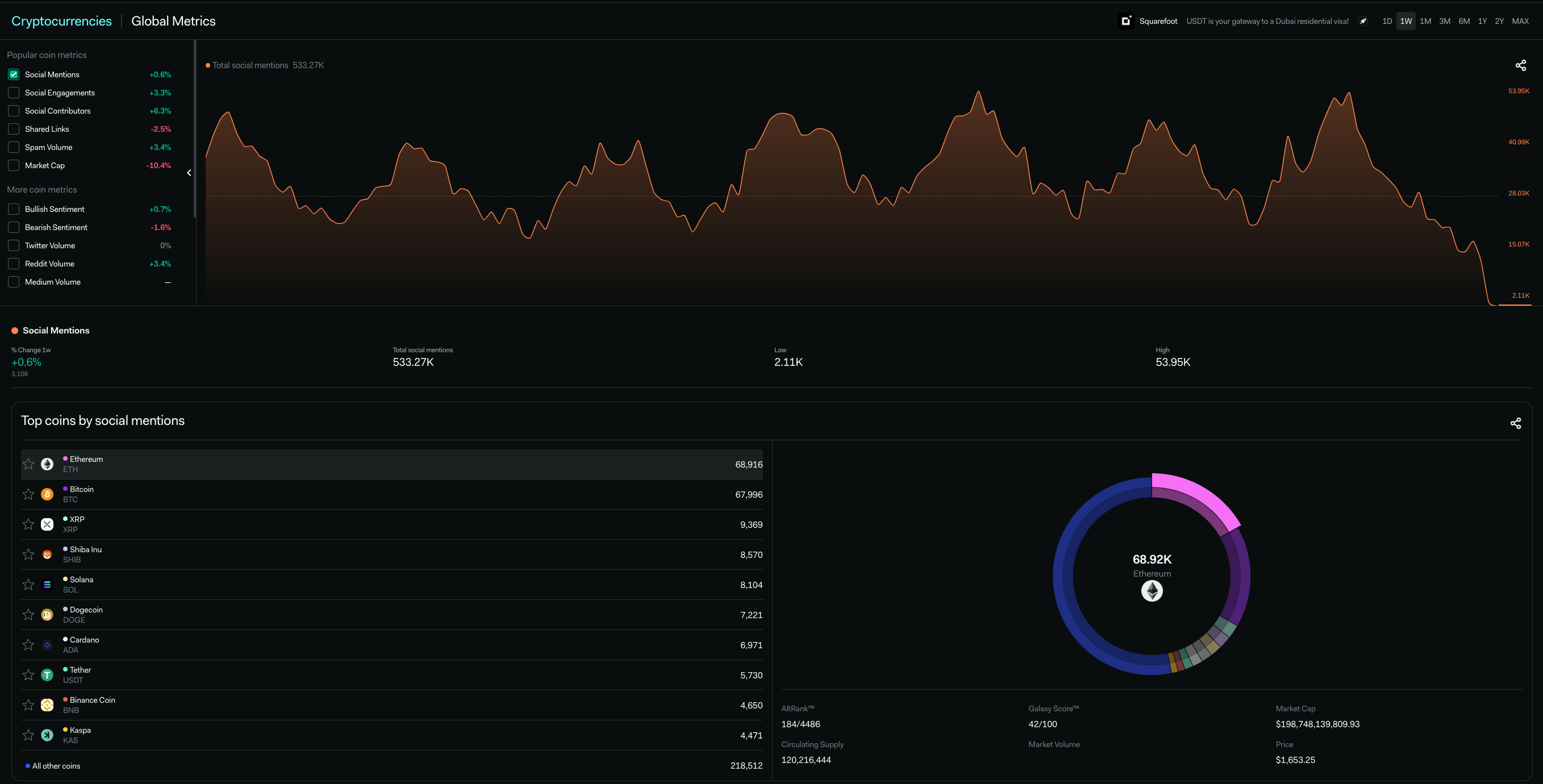Collapse the metrics sidebar with chevron

pos(189,173)
